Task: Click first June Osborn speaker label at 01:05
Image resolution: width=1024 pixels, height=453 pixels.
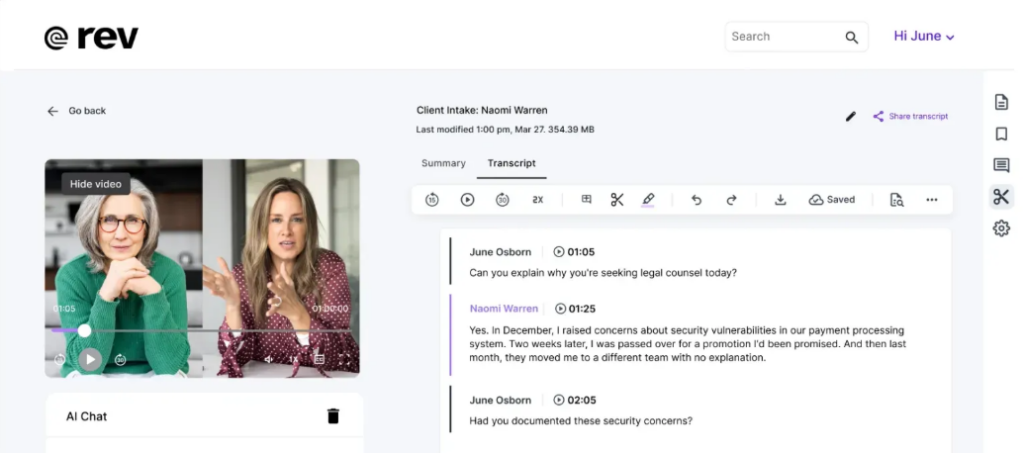Action: point(500,251)
